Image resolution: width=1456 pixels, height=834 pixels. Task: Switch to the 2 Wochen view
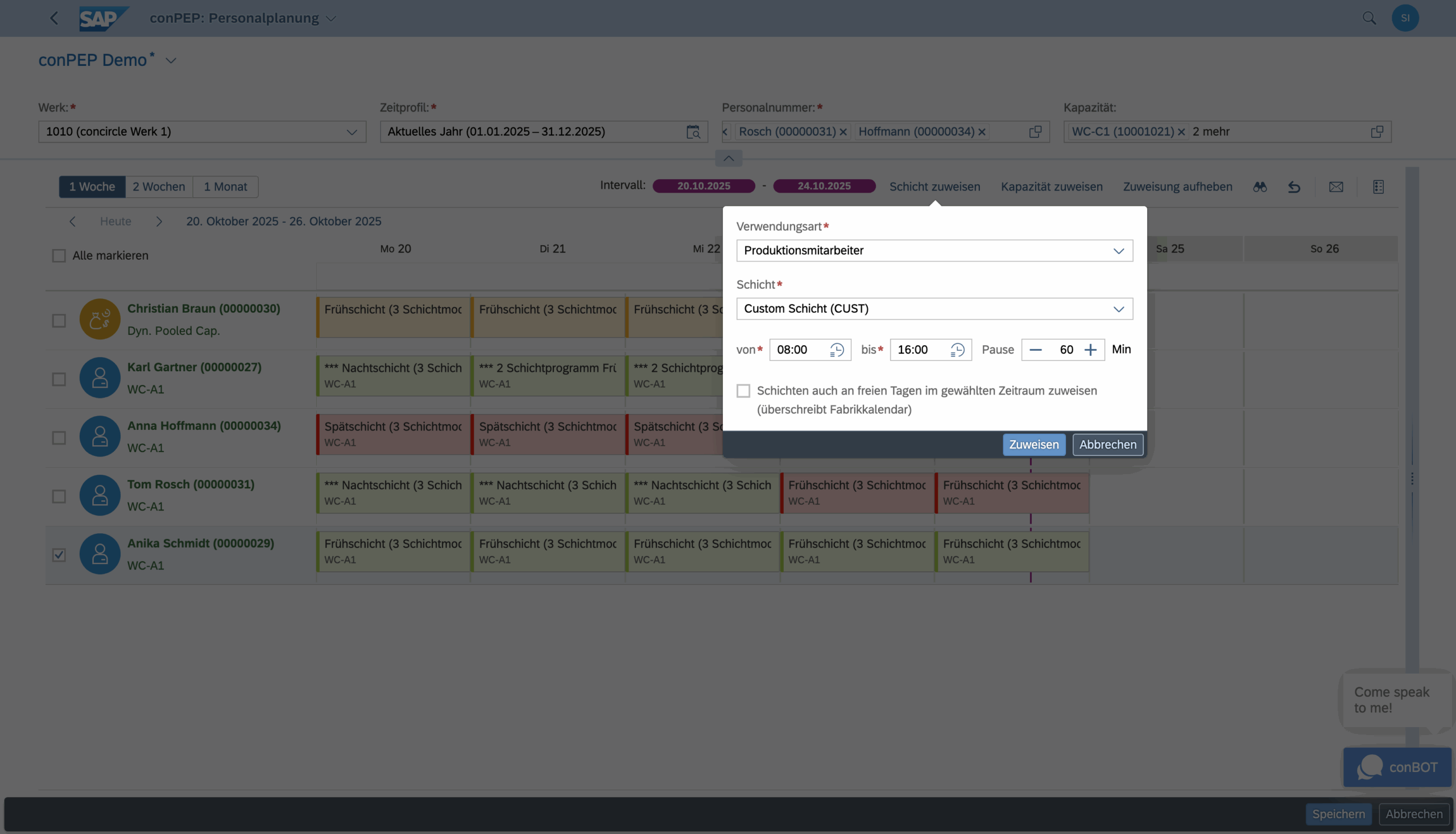[159, 186]
